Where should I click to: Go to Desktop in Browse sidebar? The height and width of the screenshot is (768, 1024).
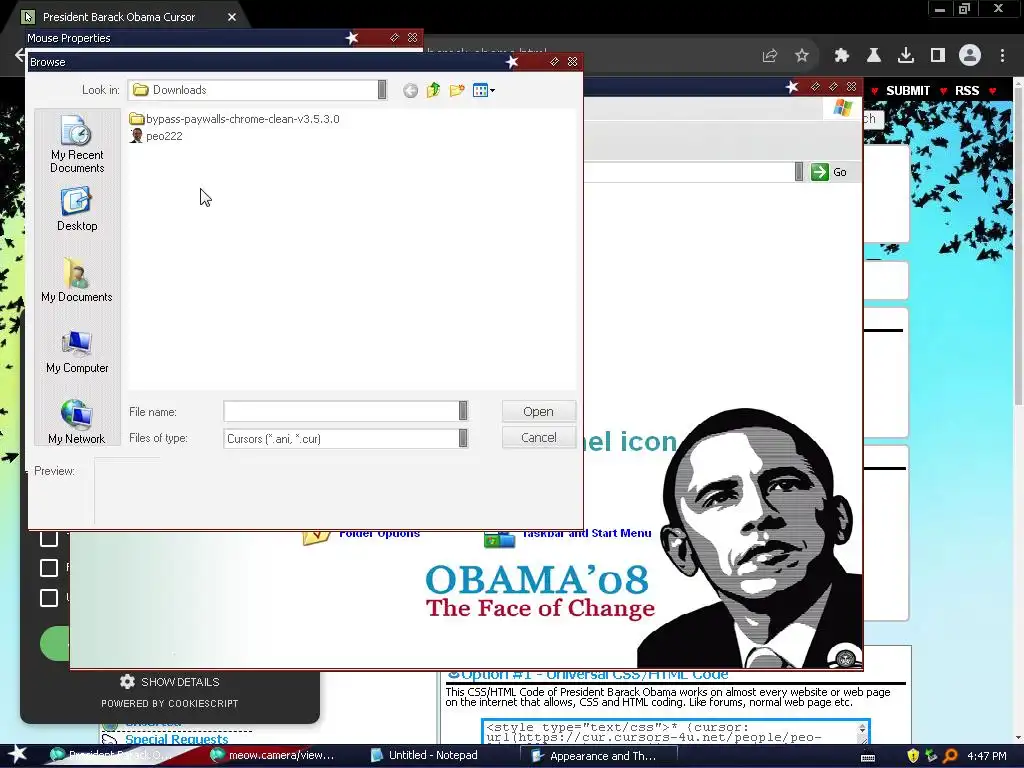(x=77, y=209)
